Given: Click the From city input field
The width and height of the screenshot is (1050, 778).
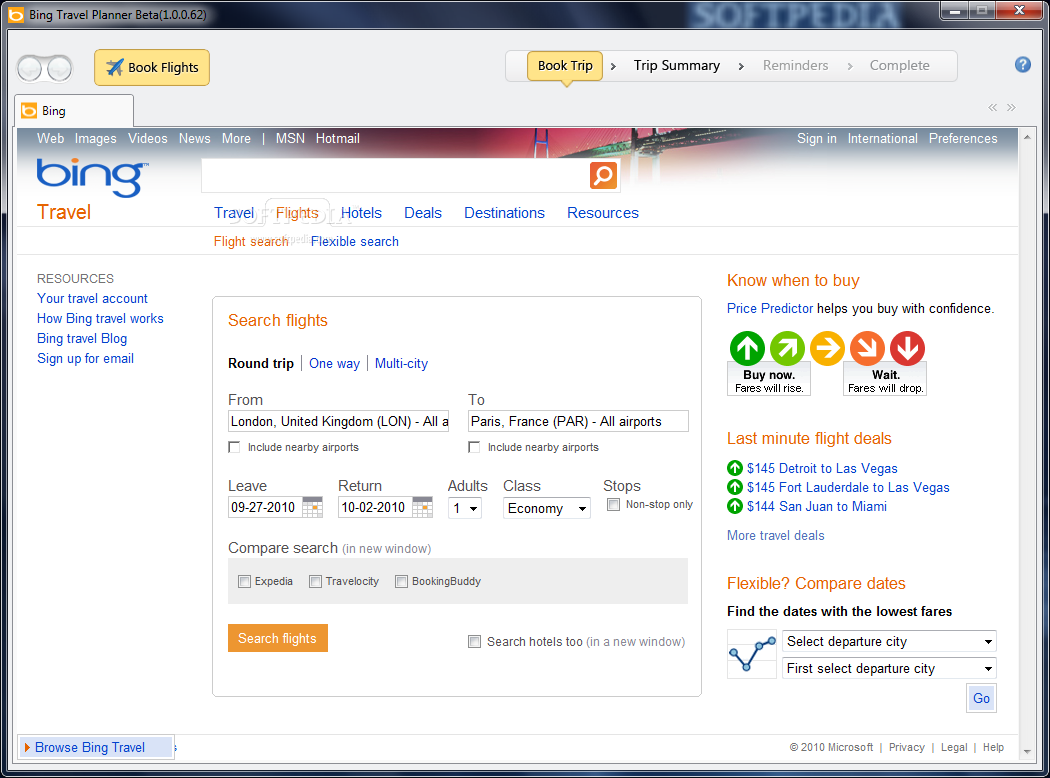Looking at the screenshot, I should [x=338, y=421].
